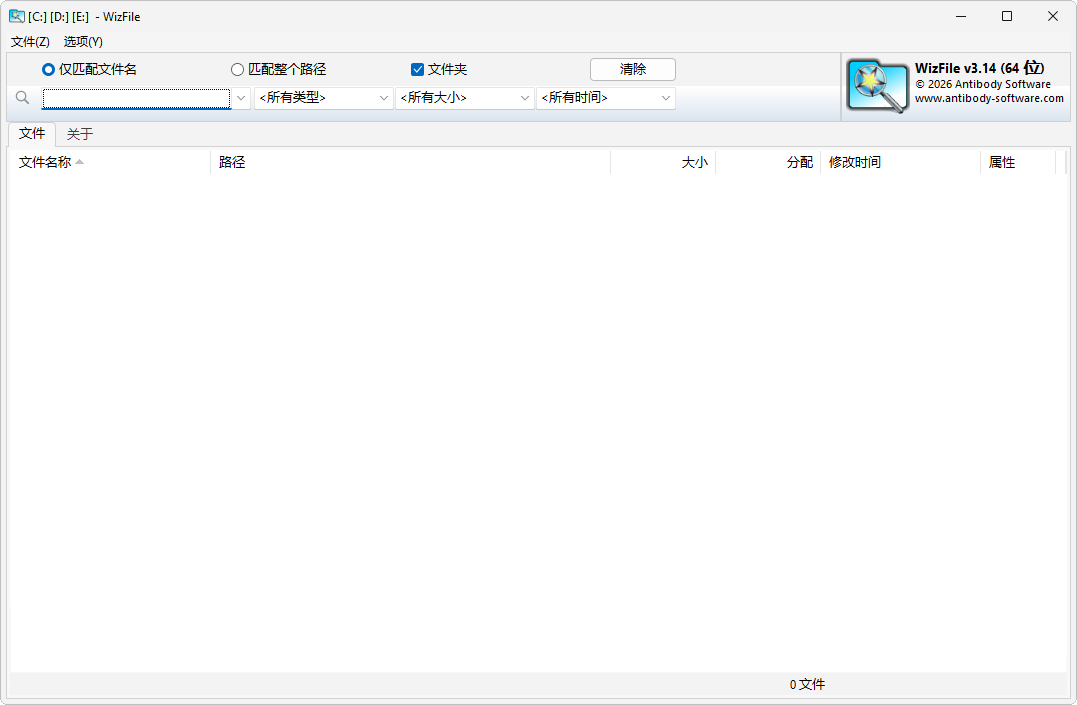
Task: Click the WizFile icon in the title bar
Action: coord(15,16)
